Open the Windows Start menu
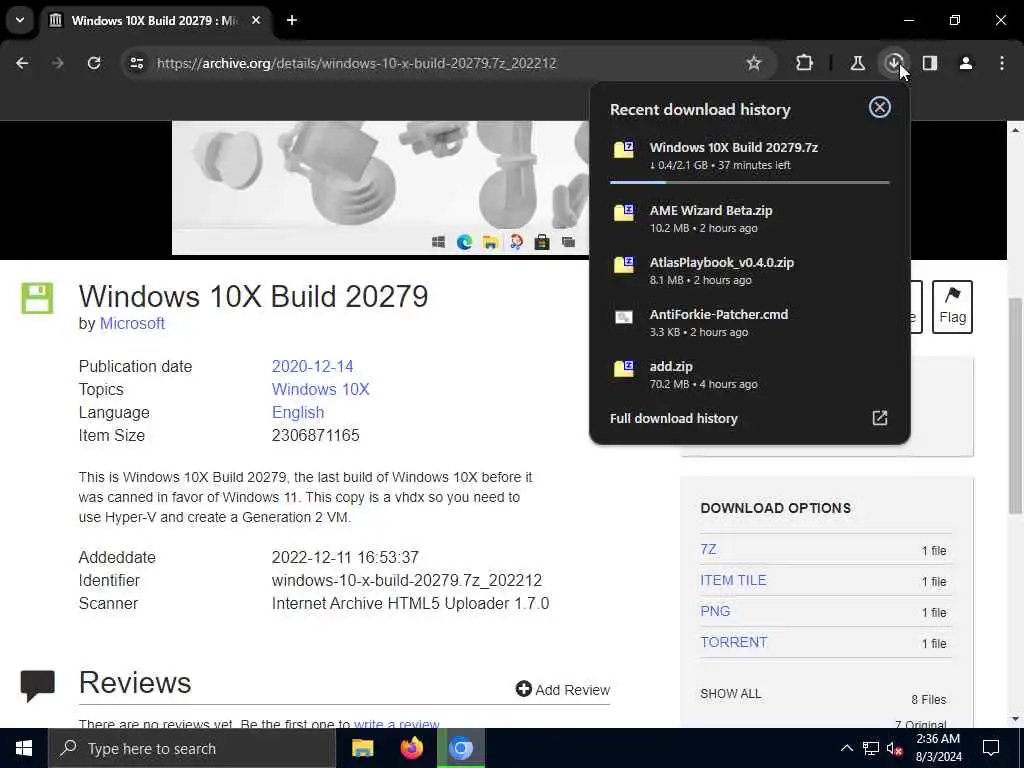Viewport: 1024px width, 768px height. (x=24, y=748)
